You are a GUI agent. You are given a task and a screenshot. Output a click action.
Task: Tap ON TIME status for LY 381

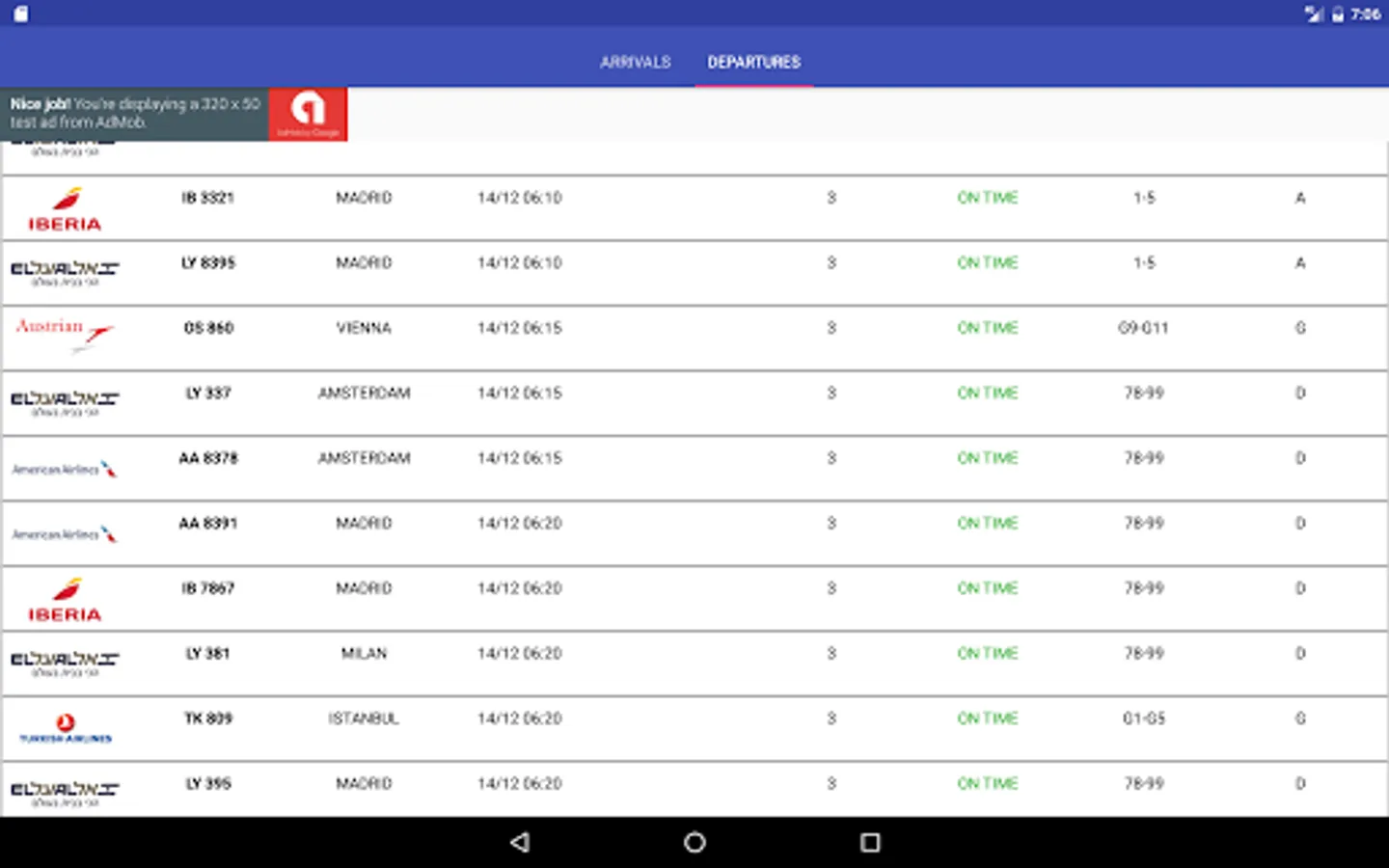[988, 653]
